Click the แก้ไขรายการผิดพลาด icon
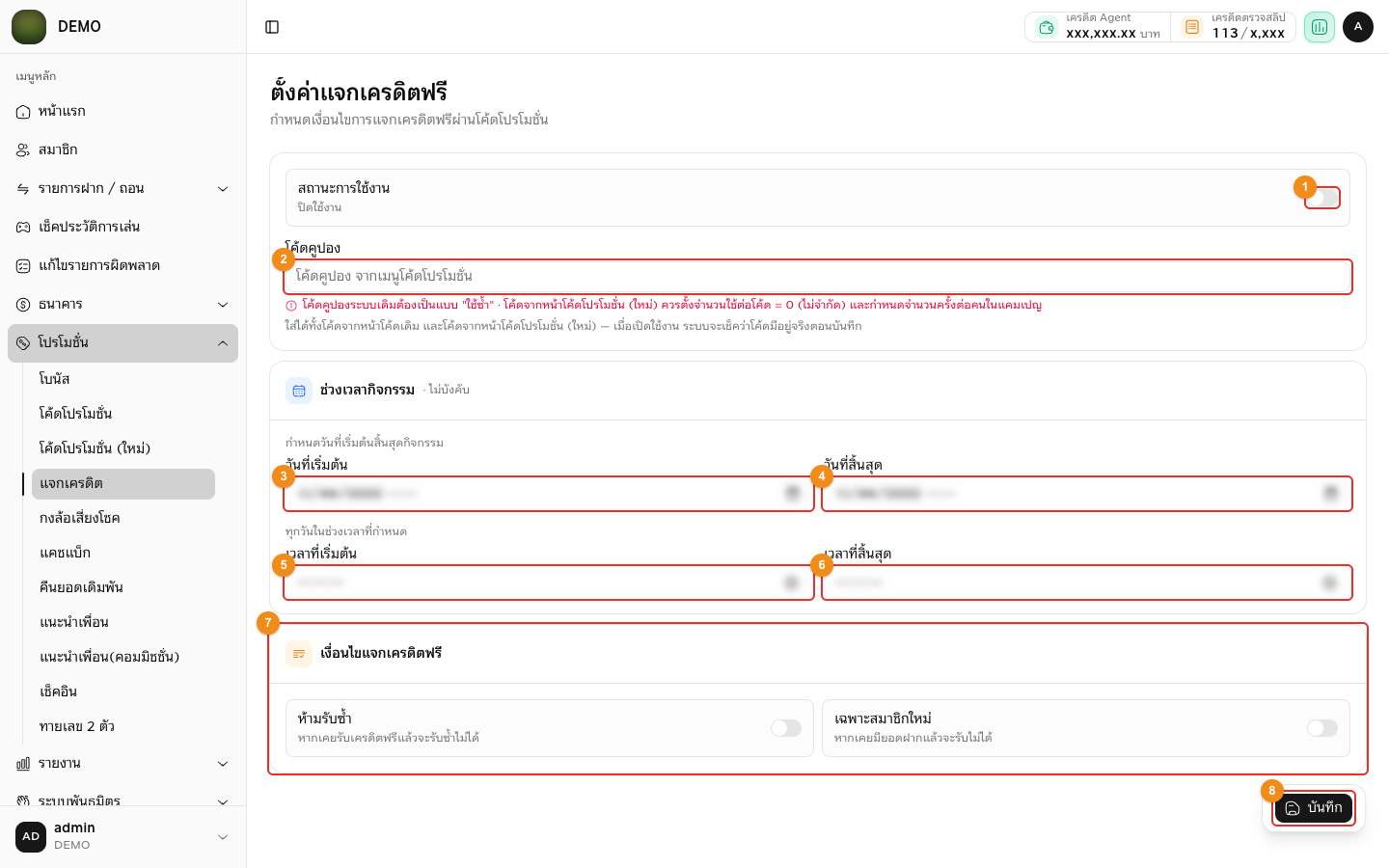 [x=23, y=266]
